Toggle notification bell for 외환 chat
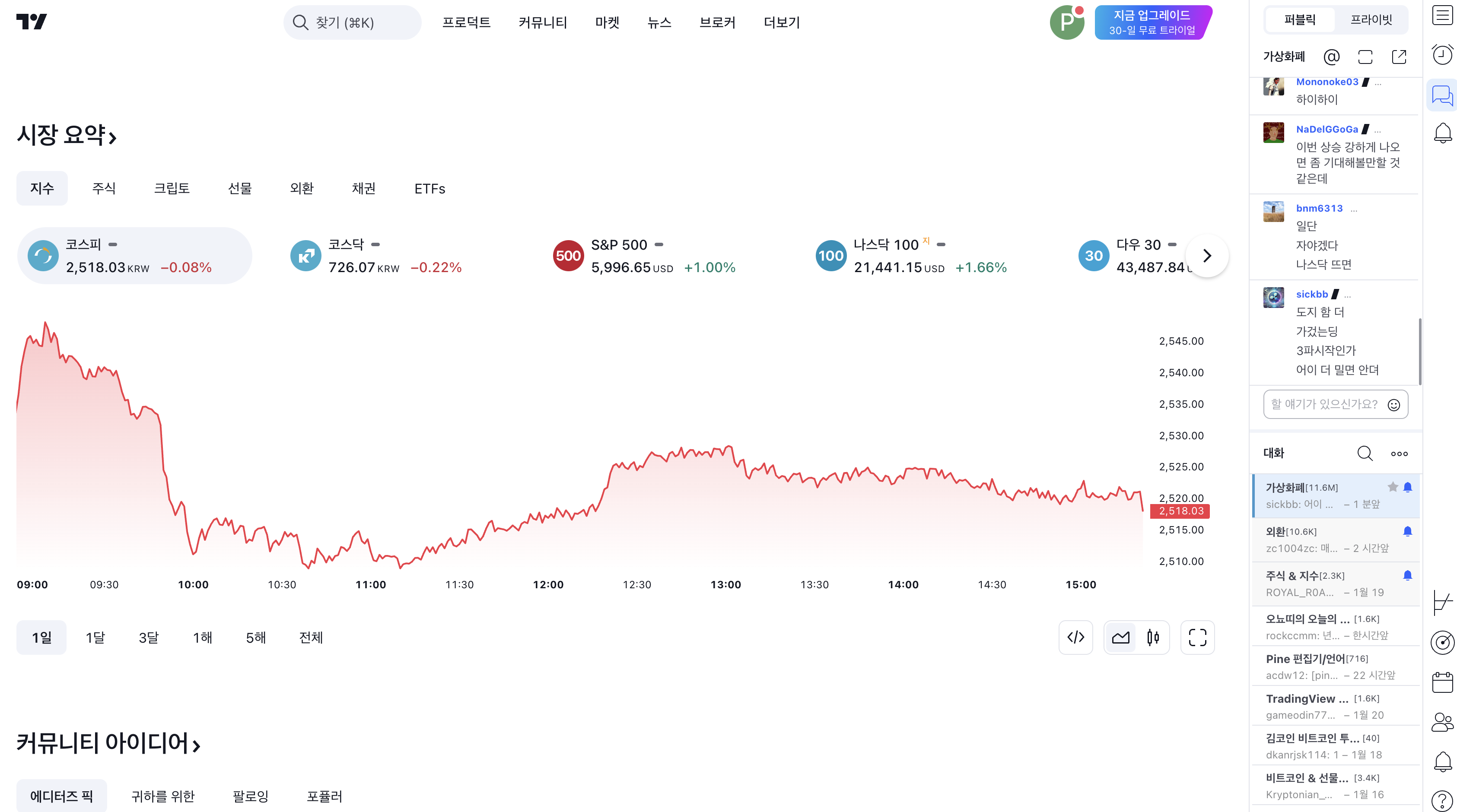 pyautogui.click(x=1407, y=531)
